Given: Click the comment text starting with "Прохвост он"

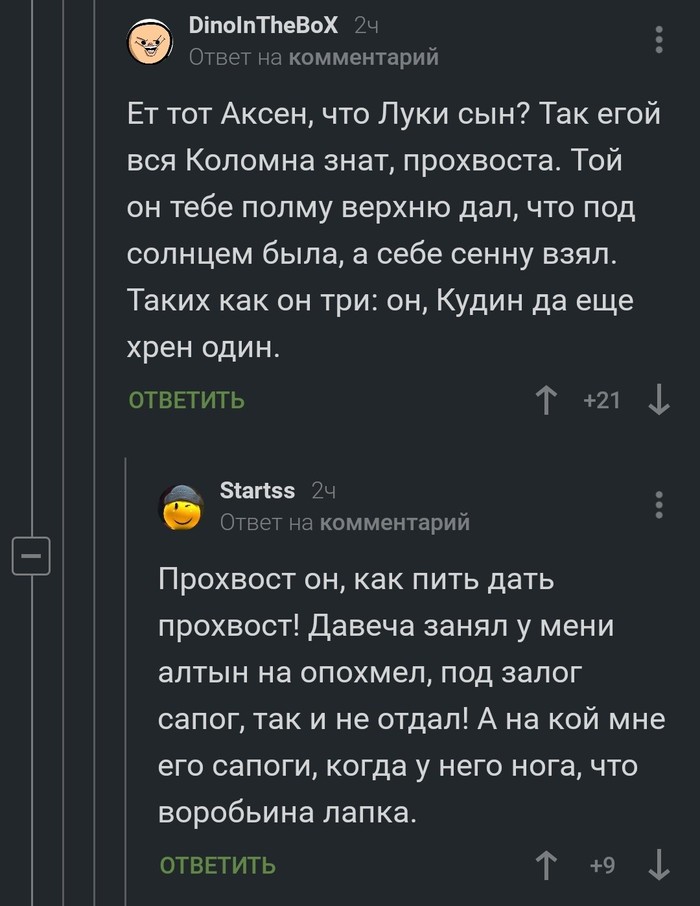Looking at the screenshot, I should coord(410,697).
